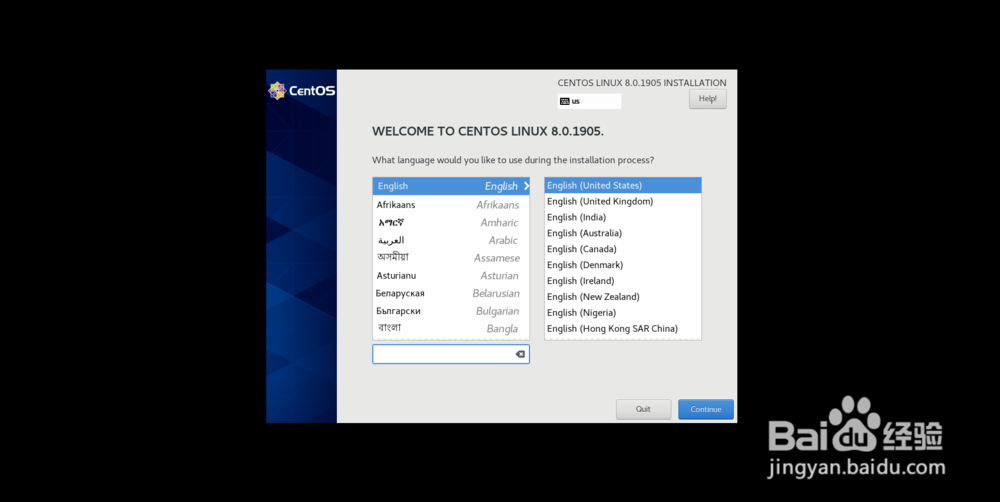Choose English (Hong Kong SAR China) locale
Screen dimensions: 1000x502
622,329
